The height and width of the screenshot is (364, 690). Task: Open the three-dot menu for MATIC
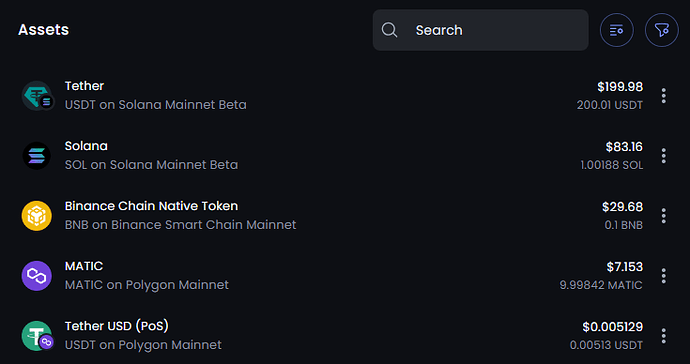tap(664, 276)
